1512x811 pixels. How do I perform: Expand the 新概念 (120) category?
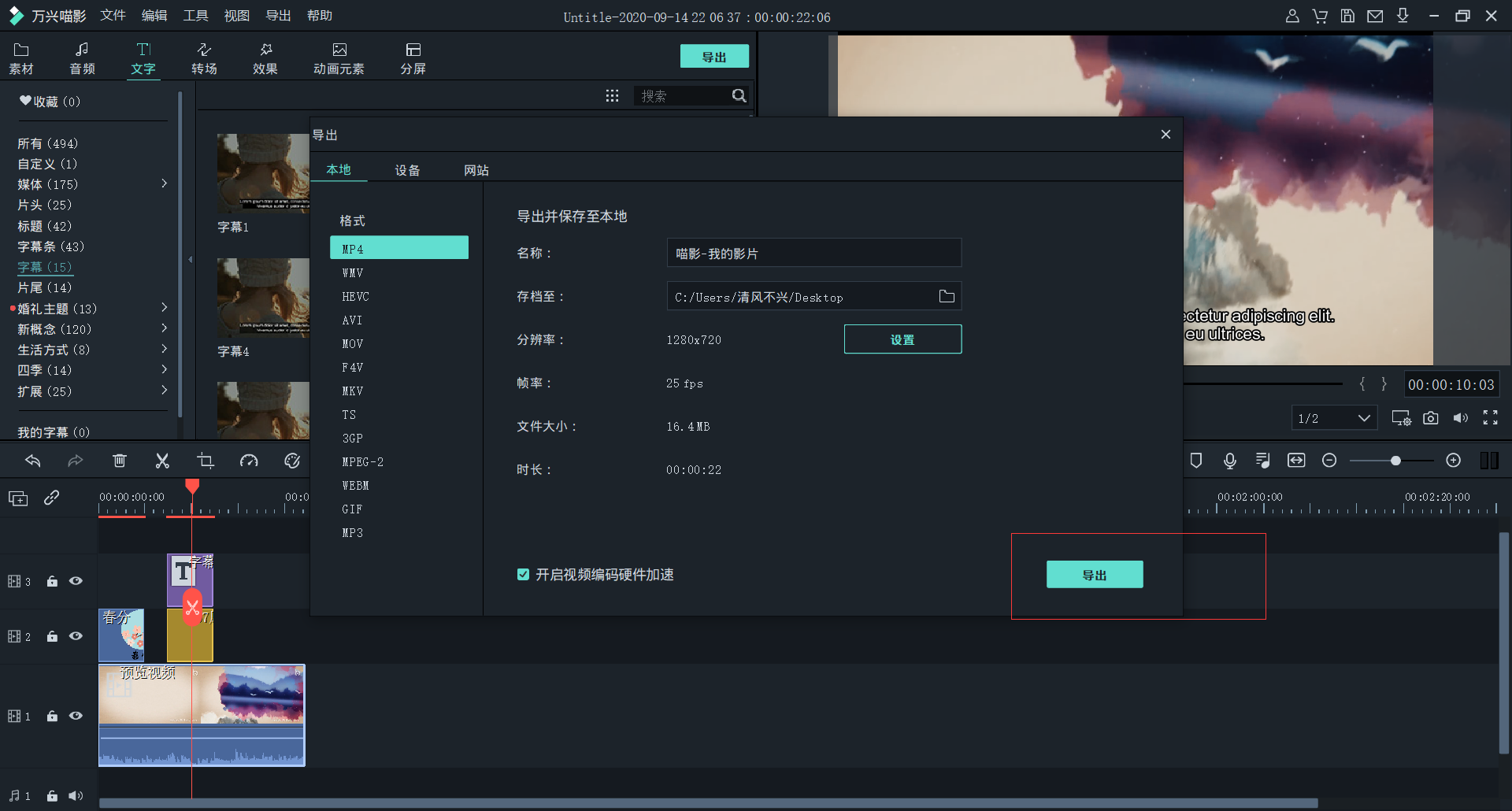(164, 328)
